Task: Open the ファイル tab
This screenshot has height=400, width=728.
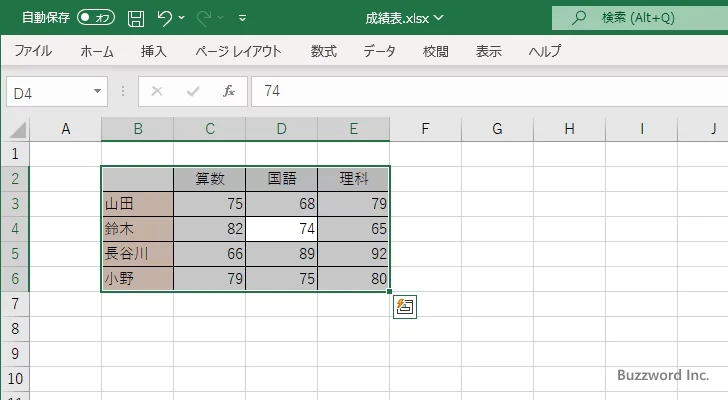Action: coord(33,52)
